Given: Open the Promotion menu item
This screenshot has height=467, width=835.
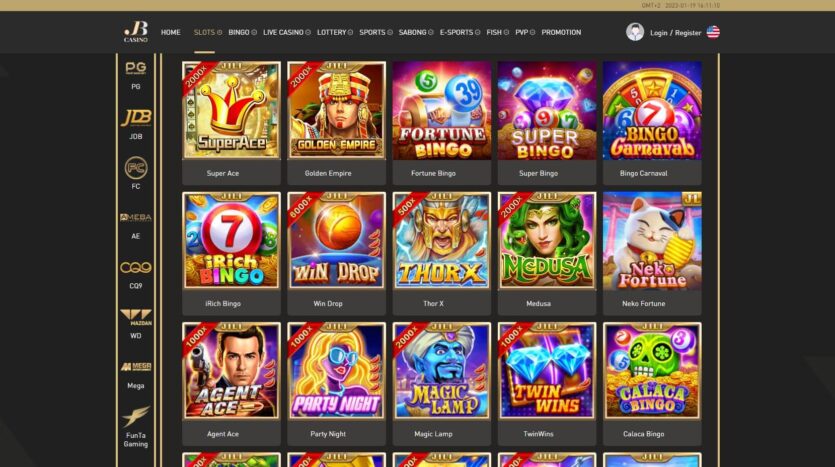Looking at the screenshot, I should point(561,32).
